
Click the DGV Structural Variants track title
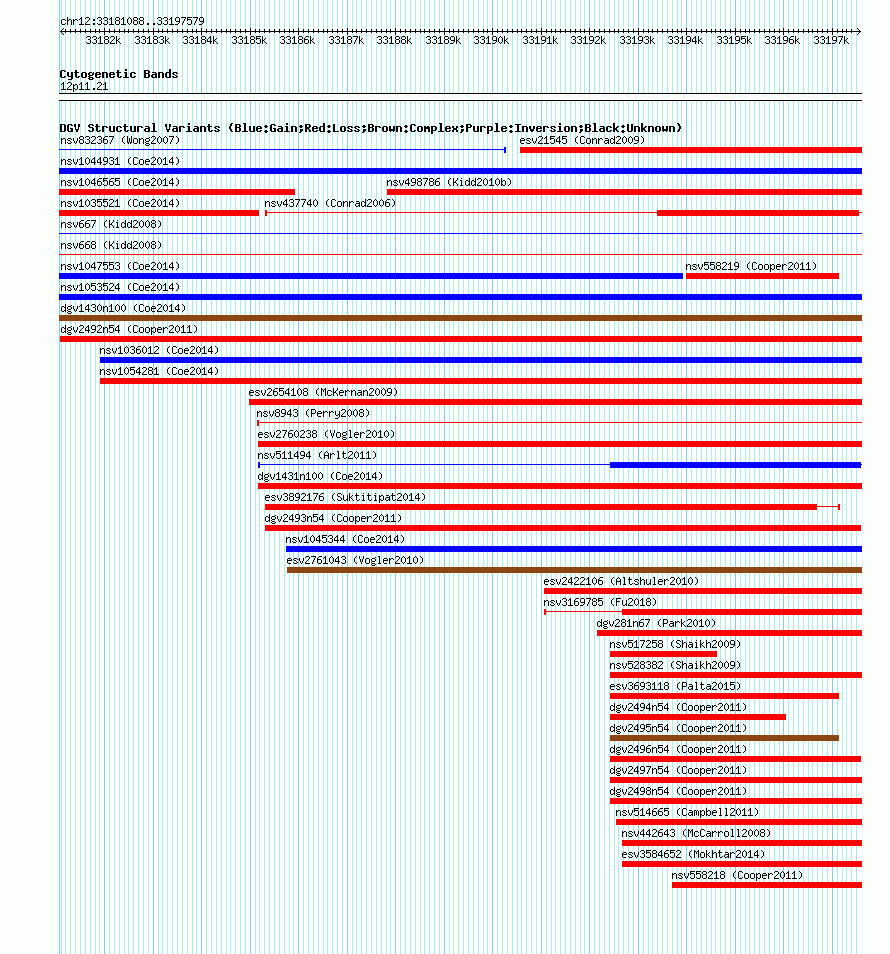(x=370, y=128)
